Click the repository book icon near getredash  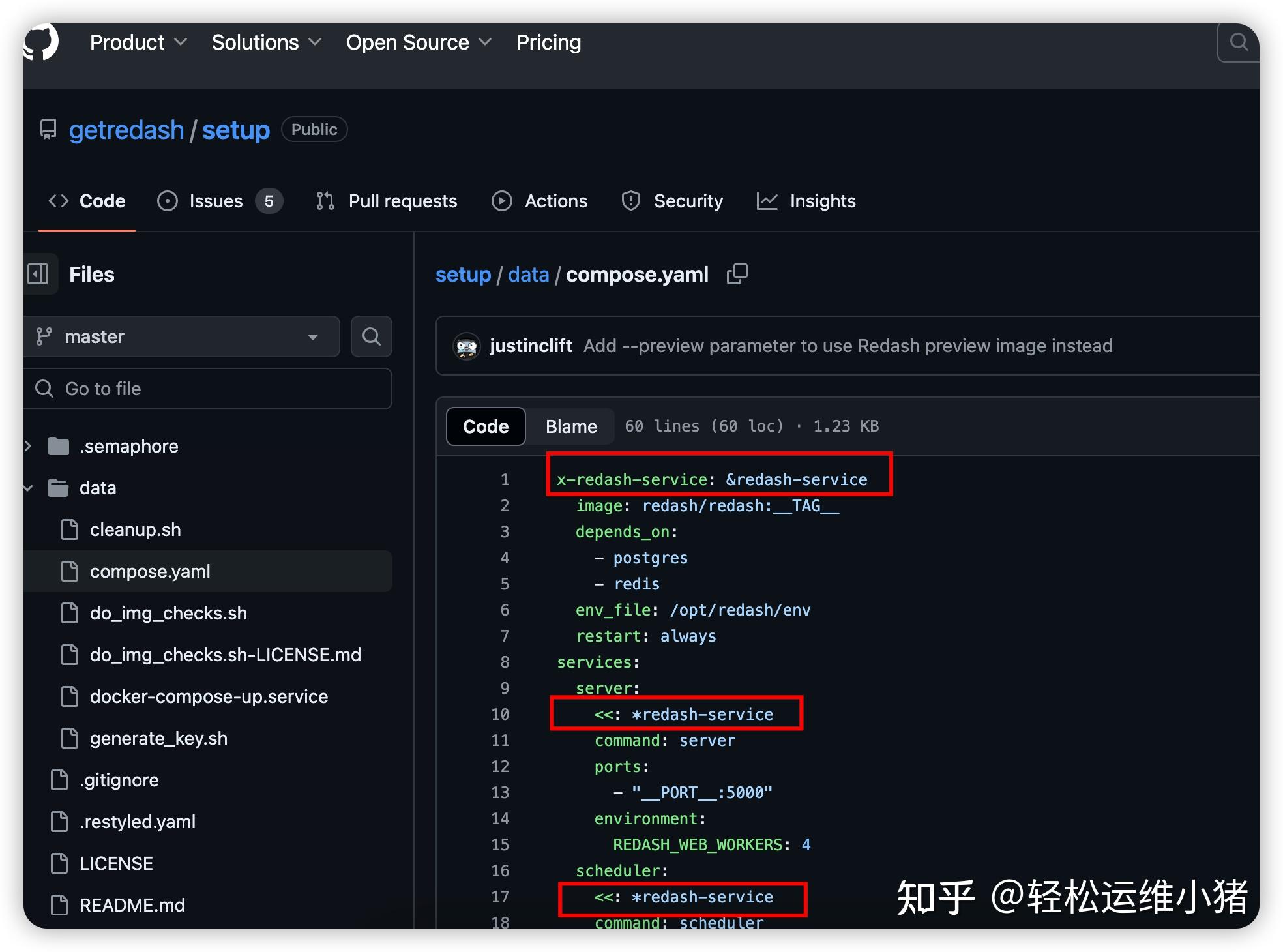48,130
